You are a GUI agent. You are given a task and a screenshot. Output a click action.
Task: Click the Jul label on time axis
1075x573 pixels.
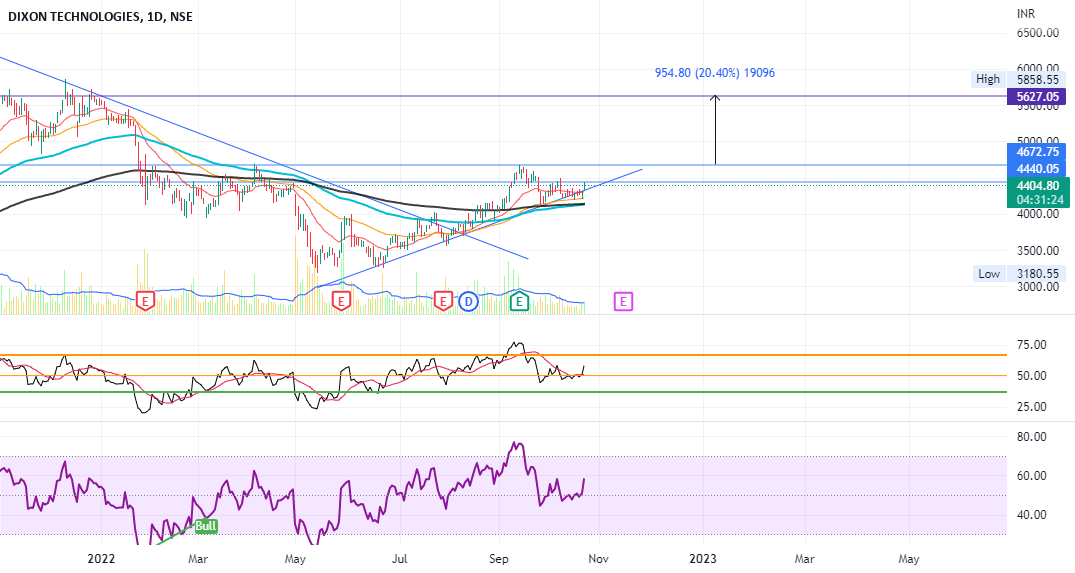tap(399, 559)
